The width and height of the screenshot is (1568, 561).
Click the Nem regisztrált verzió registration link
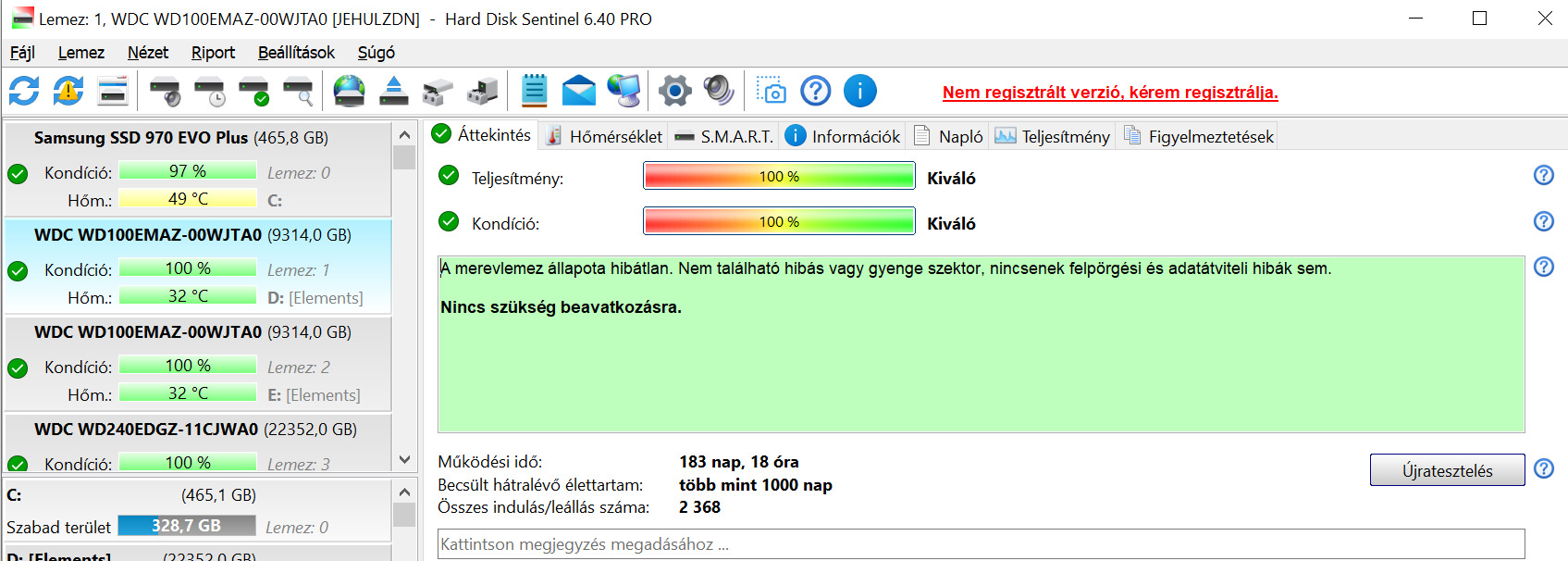(1110, 93)
